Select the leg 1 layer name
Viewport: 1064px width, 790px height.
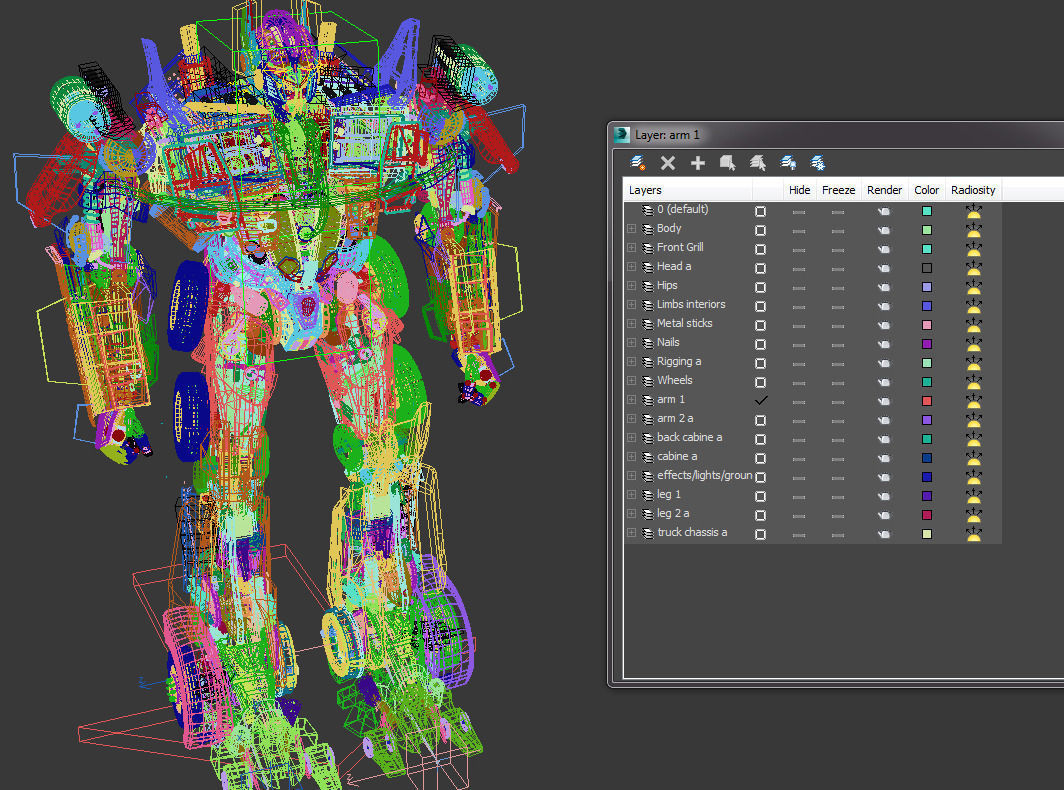pyautogui.click(x=668, y=494)
